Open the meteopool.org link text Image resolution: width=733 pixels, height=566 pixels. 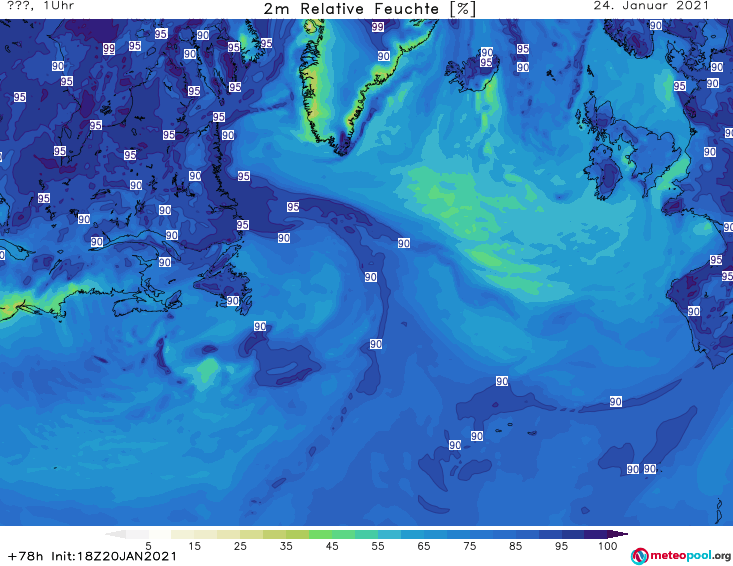coord(690,556)
